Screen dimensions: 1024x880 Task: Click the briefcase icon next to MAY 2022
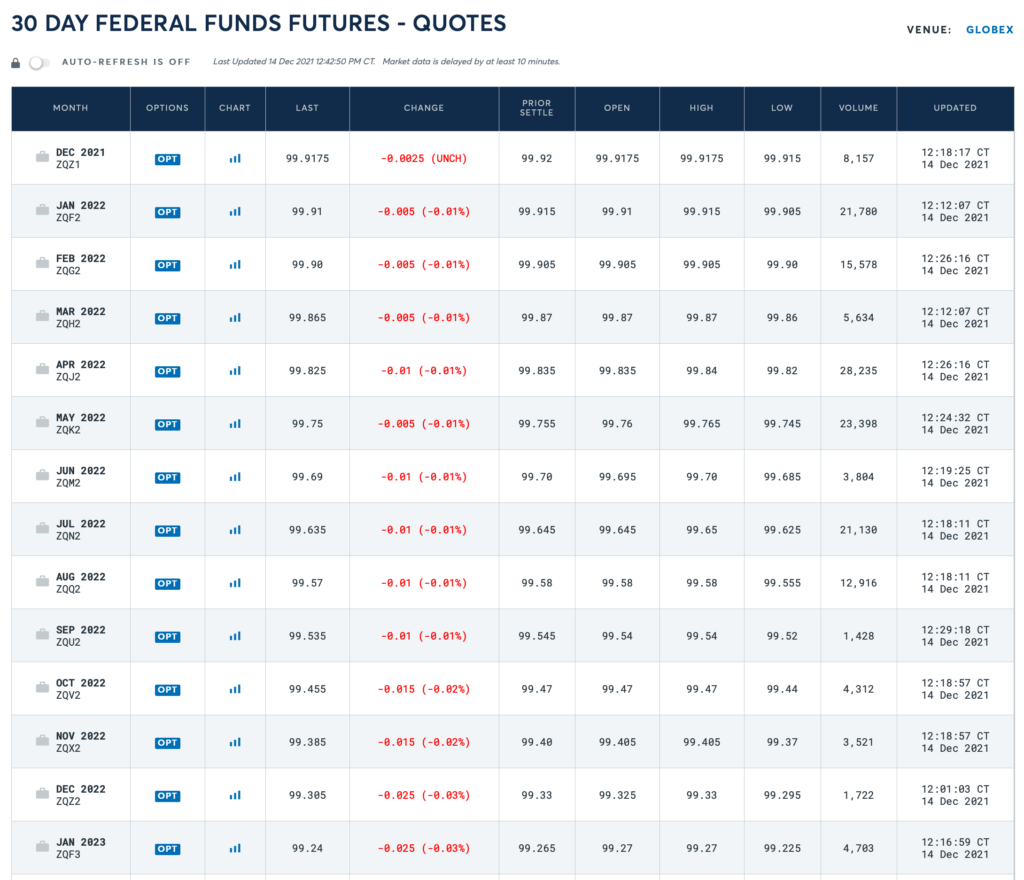42,422
